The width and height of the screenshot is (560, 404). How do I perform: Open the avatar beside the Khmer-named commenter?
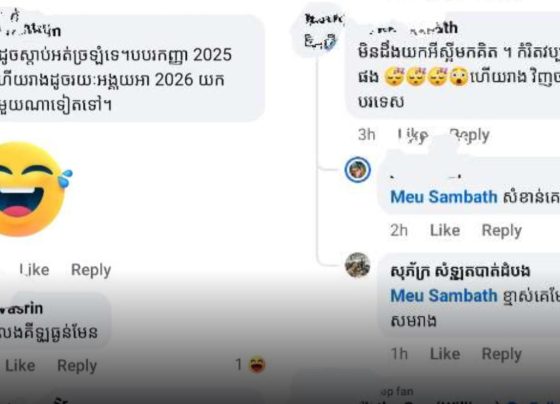(x=358, y=265)
